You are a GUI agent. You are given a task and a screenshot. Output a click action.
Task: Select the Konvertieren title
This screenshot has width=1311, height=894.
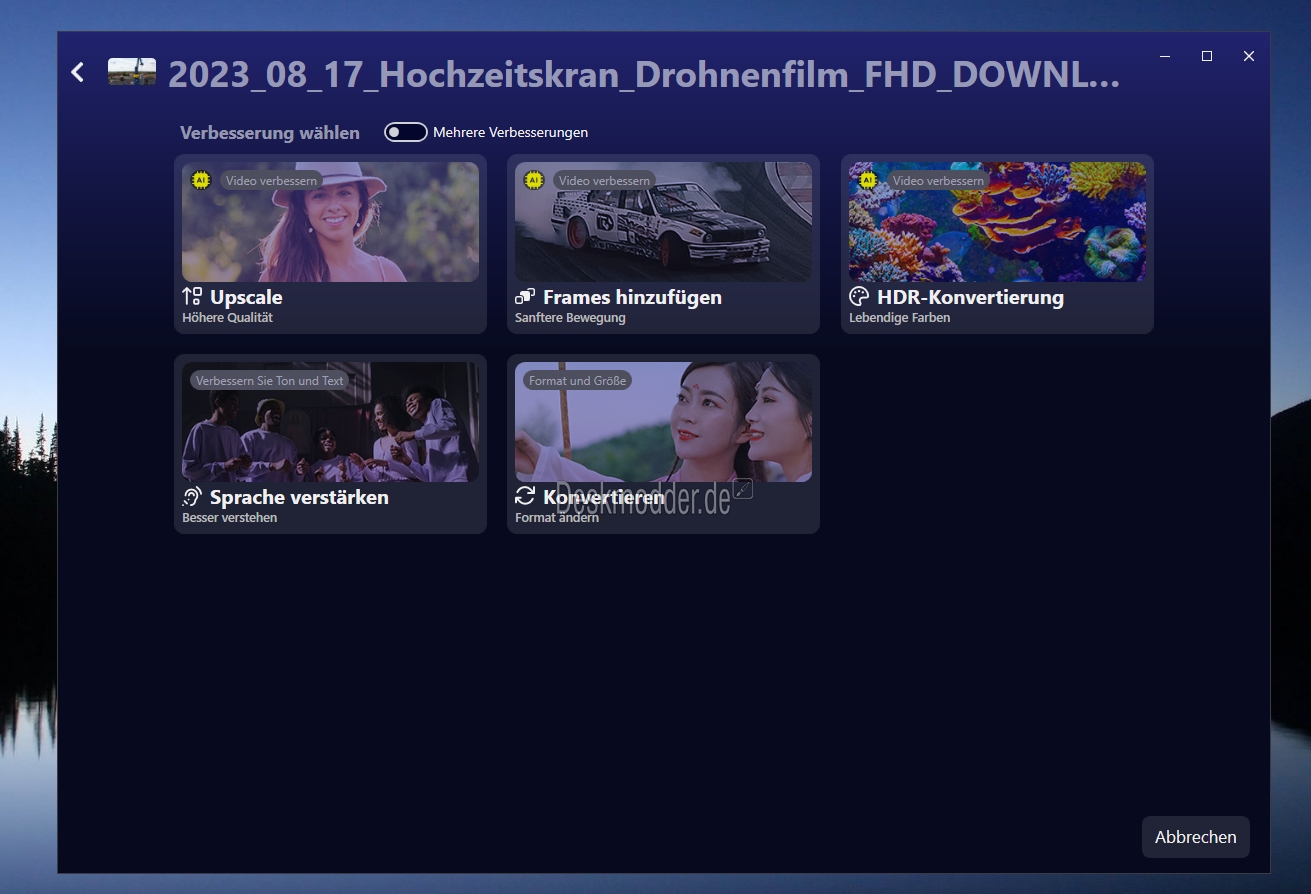(603, 497)
